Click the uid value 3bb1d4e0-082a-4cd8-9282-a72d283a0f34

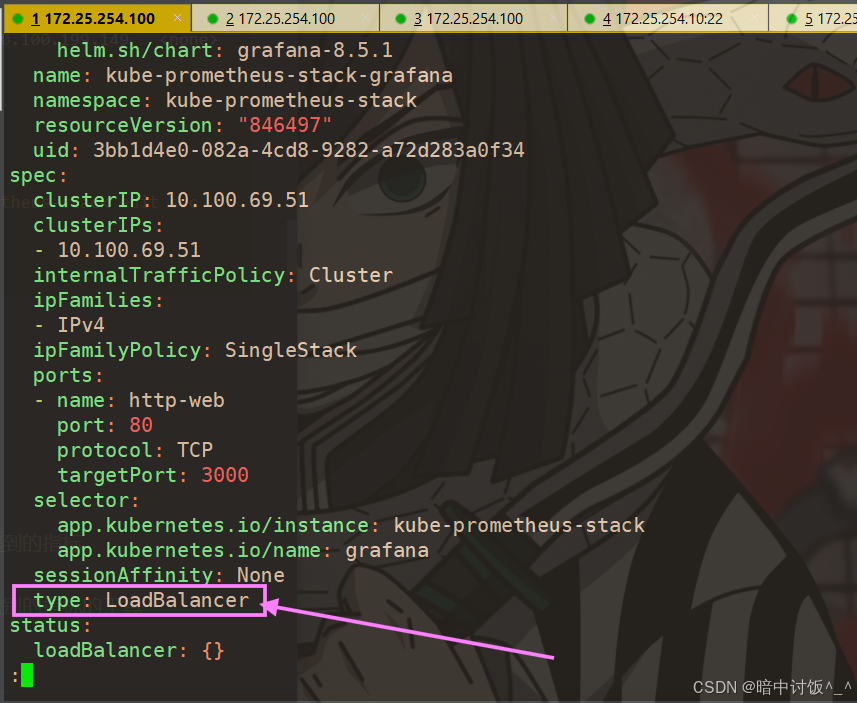[309, 150]
